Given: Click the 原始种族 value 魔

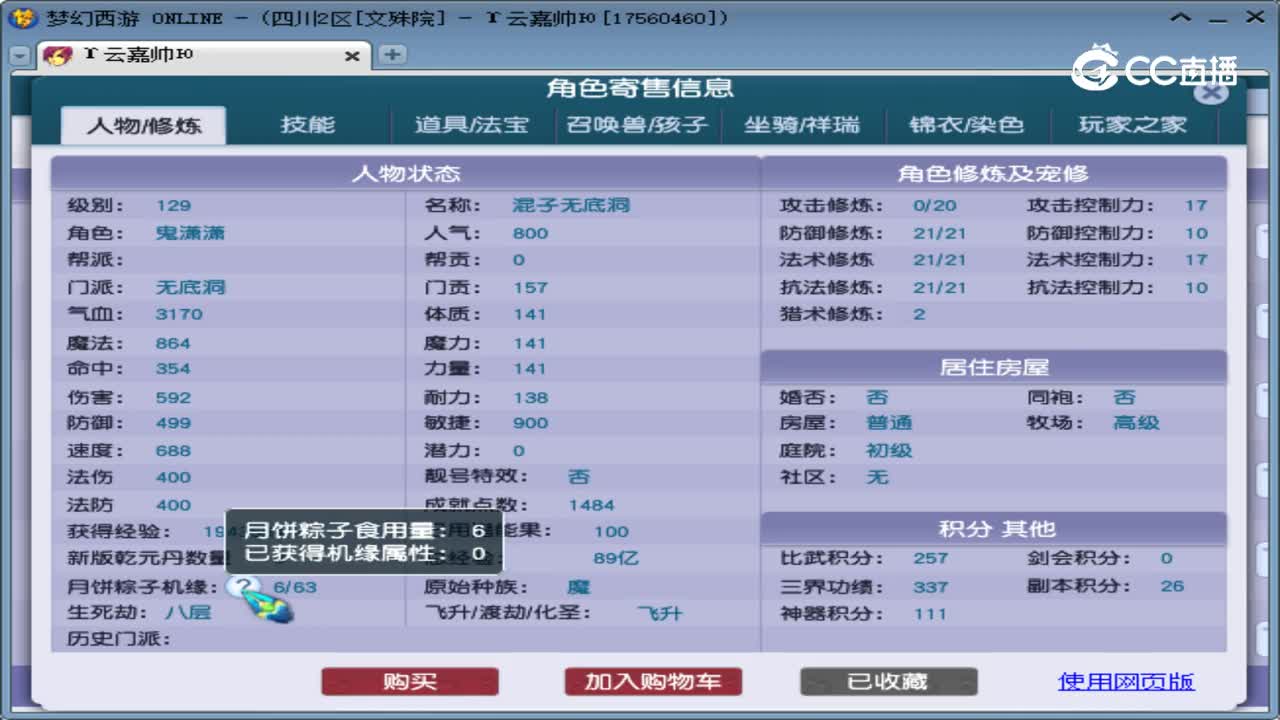Looking at the screenshot, I should point(578,587).
